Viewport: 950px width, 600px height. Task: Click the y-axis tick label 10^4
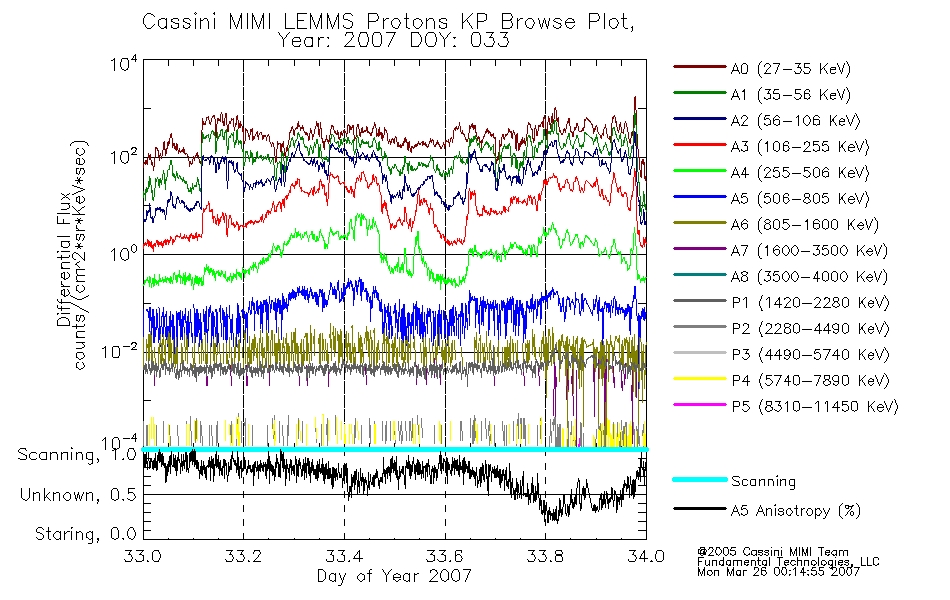click(124, 64)
